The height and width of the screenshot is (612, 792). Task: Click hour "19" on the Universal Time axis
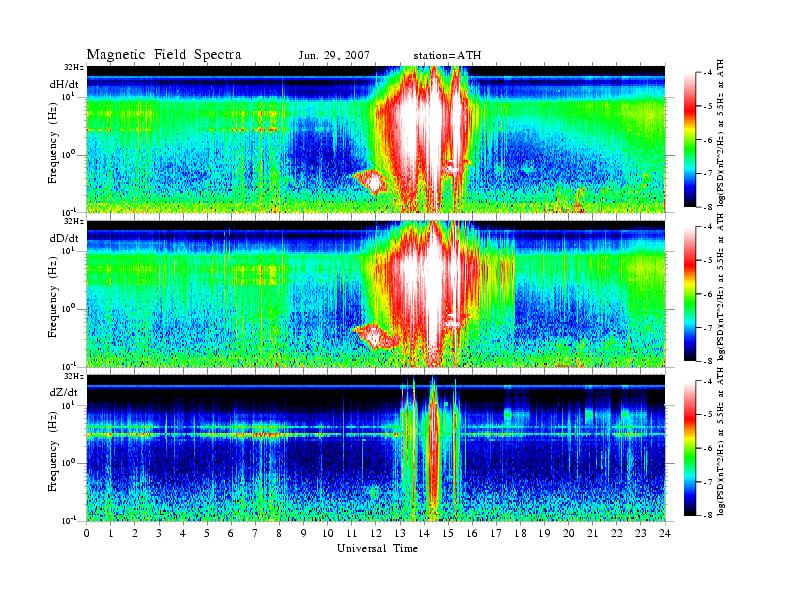tap(544, 534)
